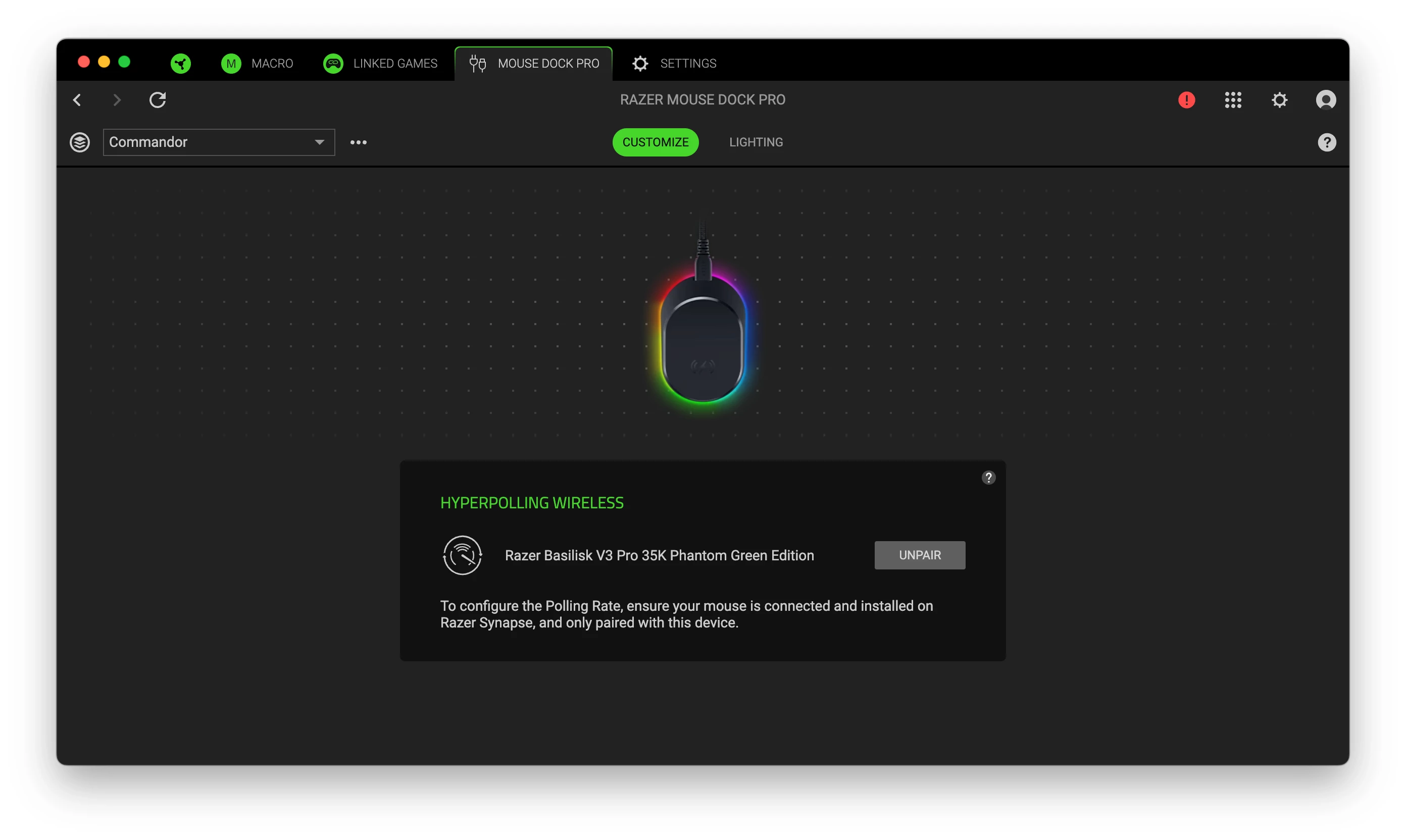Screen dimensions: 1406x840
Task: Go back using the left arrow
Action: coord(78,100)
